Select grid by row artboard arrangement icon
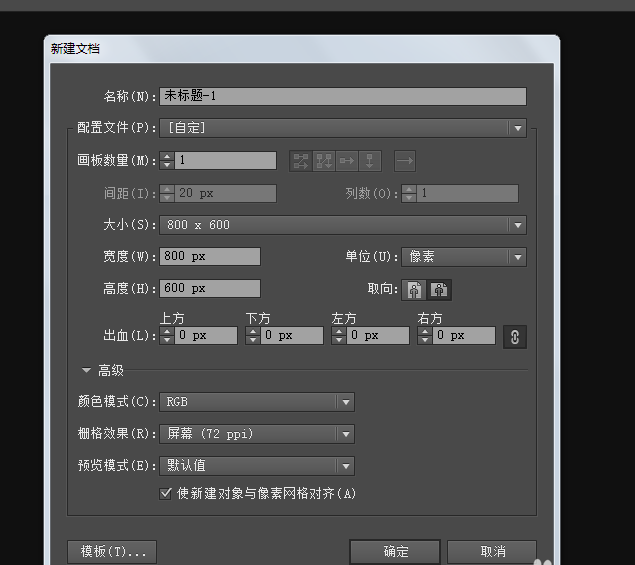Screen dimensions: 635x565 tap(301, 161)
